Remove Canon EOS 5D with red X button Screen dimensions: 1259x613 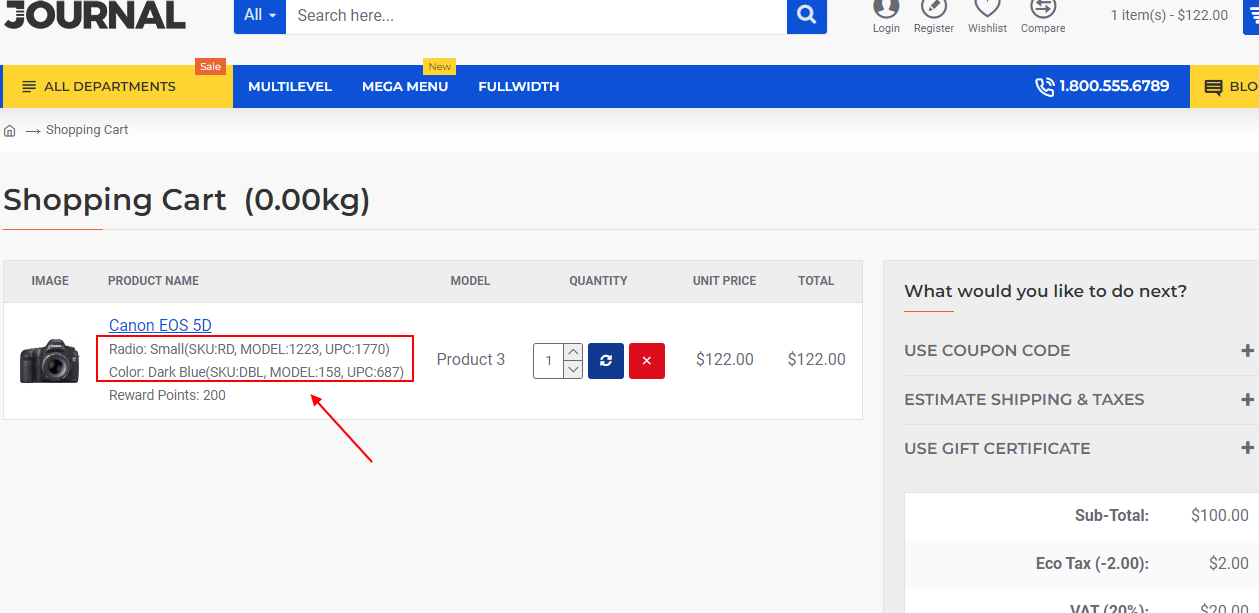click(x=647, y=360)
